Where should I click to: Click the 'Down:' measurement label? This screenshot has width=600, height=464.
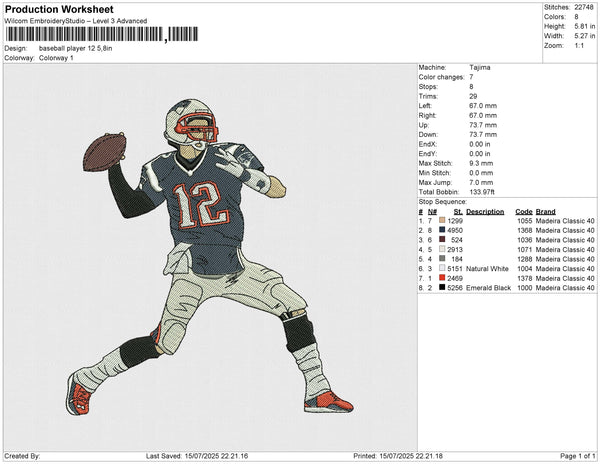click(x=427, y=135)
